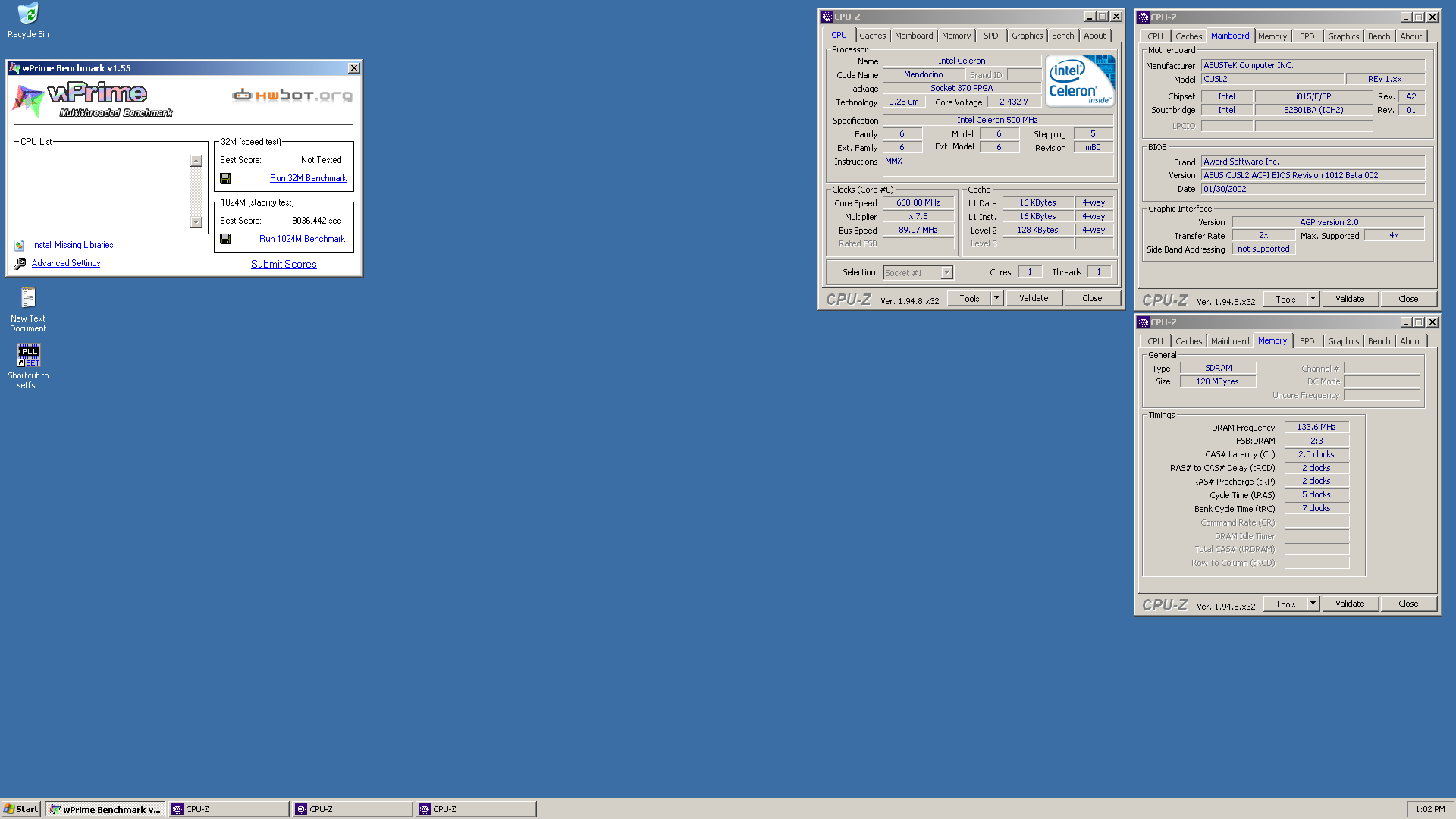Click the FSB:DRAM ratio value 2:3

coord(1316,441)
